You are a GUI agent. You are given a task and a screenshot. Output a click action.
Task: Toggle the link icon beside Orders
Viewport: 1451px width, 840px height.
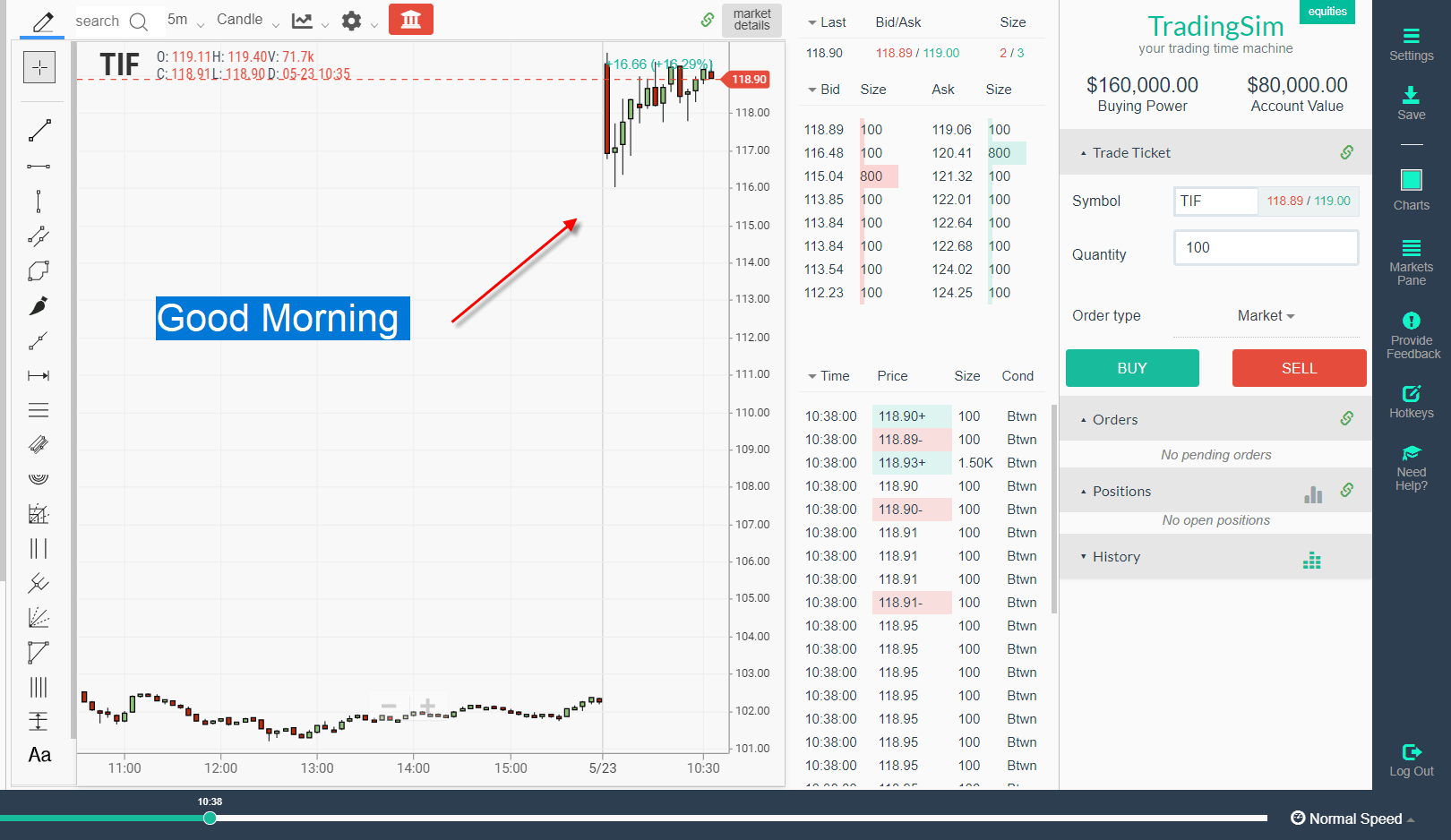click(x=1347, y=418)
